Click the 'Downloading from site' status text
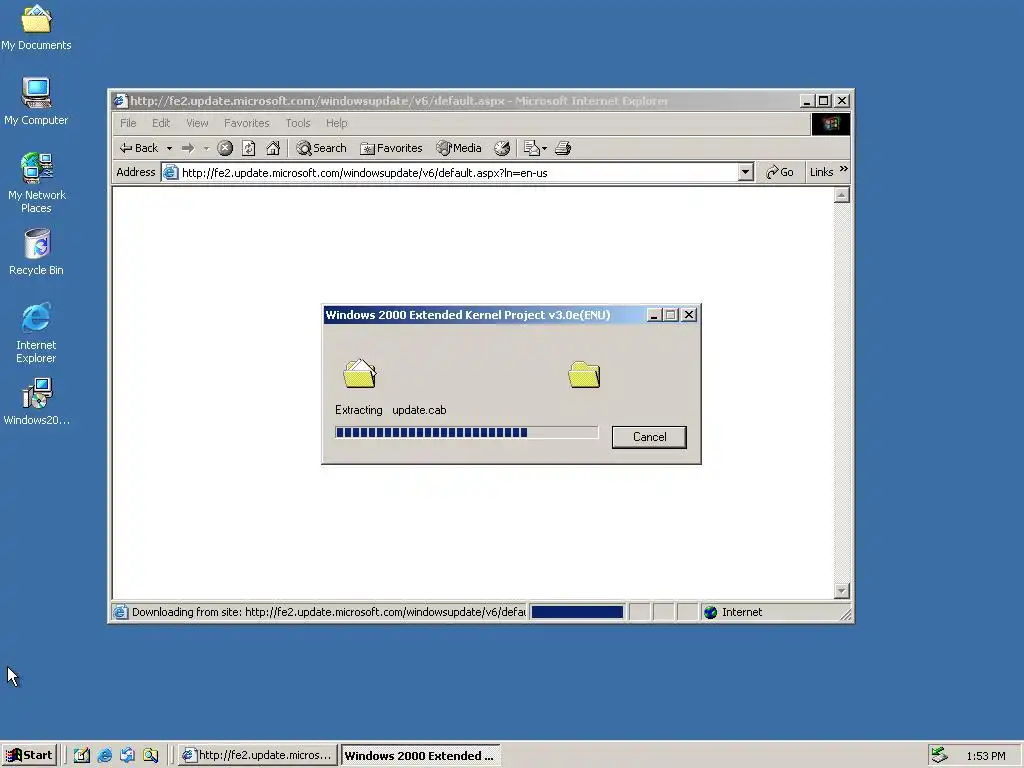This screenshot has height=768, width=1024. 328,612
